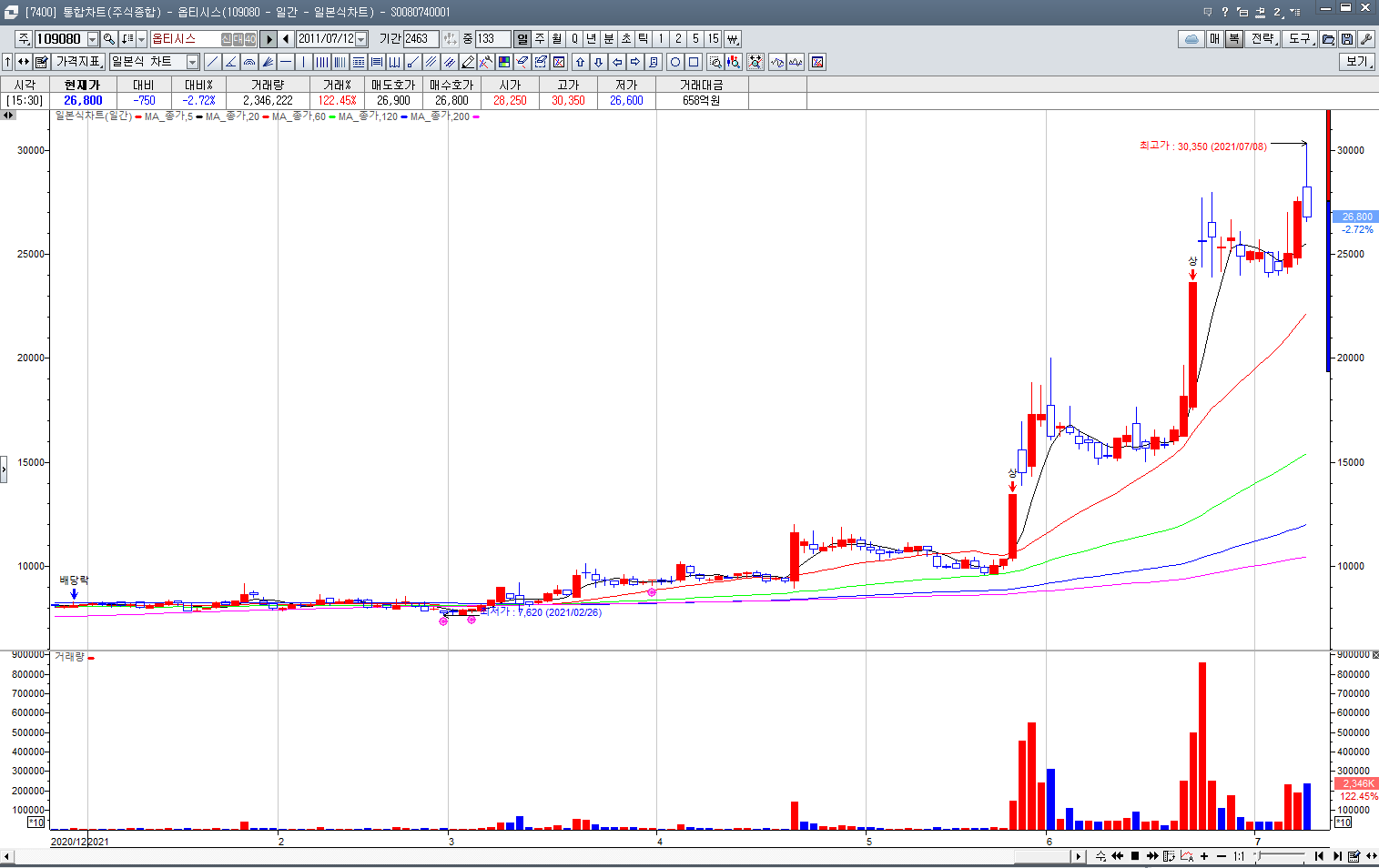The image size is (1379, 868).
Task: Click the bottom zoom out minus icon
Action: coord(1222,856)
